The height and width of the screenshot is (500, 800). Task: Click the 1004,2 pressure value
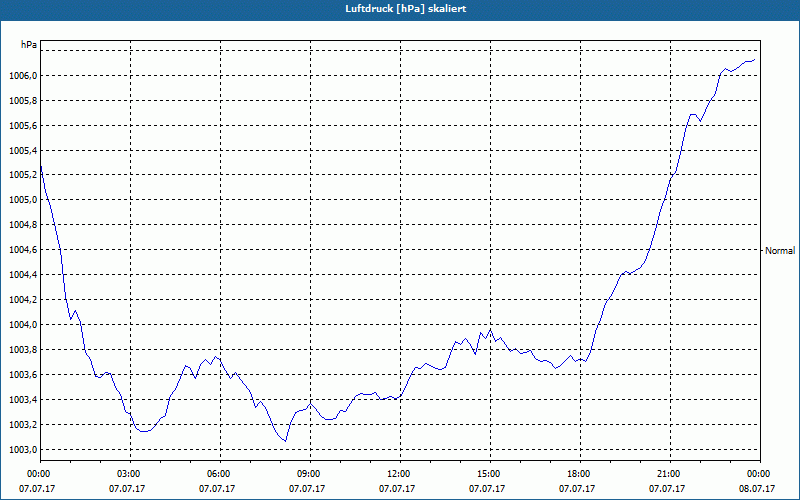(x=23, y=300)
